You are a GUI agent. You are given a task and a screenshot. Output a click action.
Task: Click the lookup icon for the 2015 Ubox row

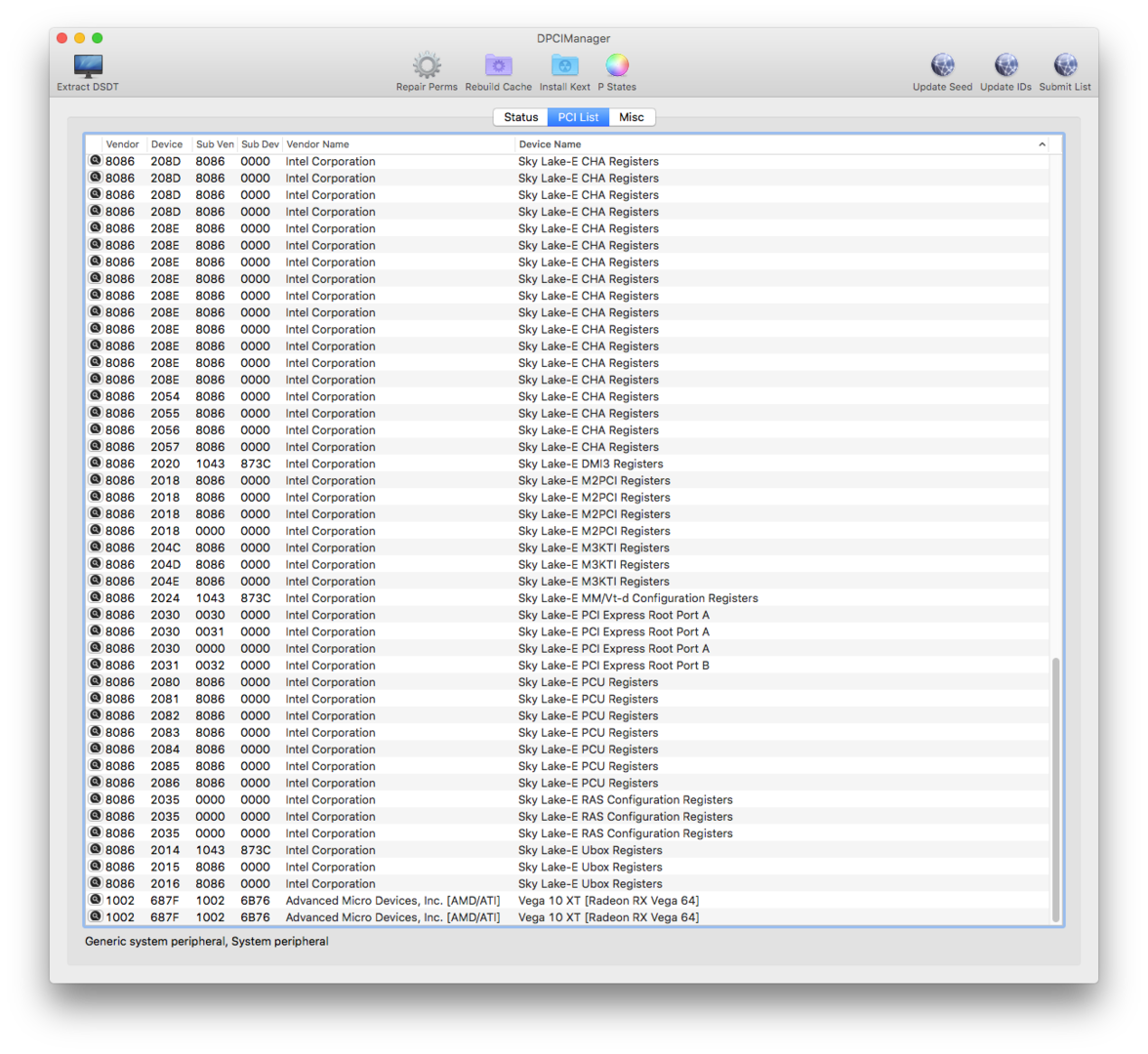[x=96, y=867]
